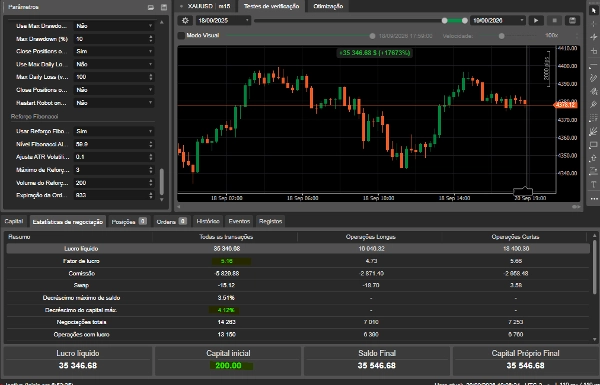Select the arrow-up marker drawing tool

593,158
